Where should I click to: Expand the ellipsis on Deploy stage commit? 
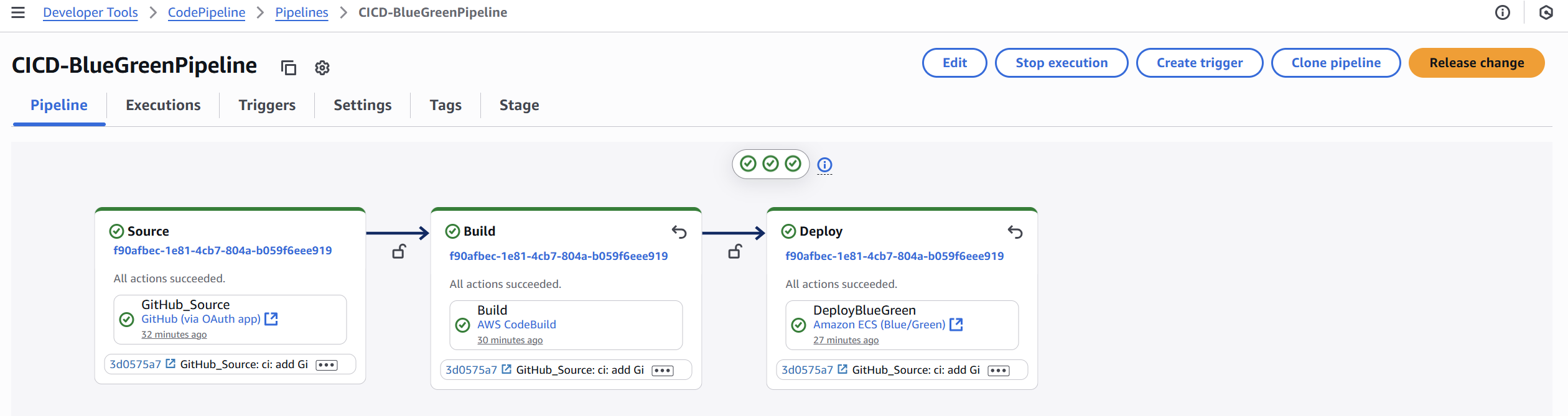[999, 371]
